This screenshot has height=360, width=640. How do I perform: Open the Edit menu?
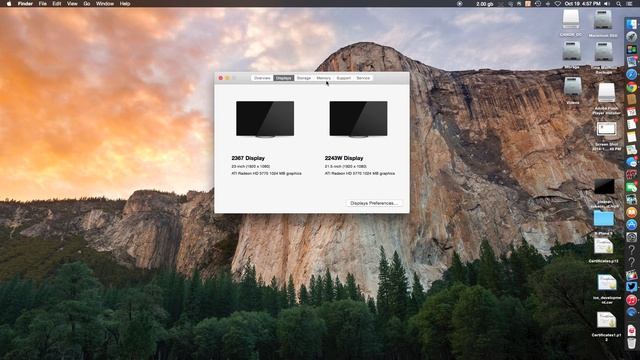coord(57,4)
